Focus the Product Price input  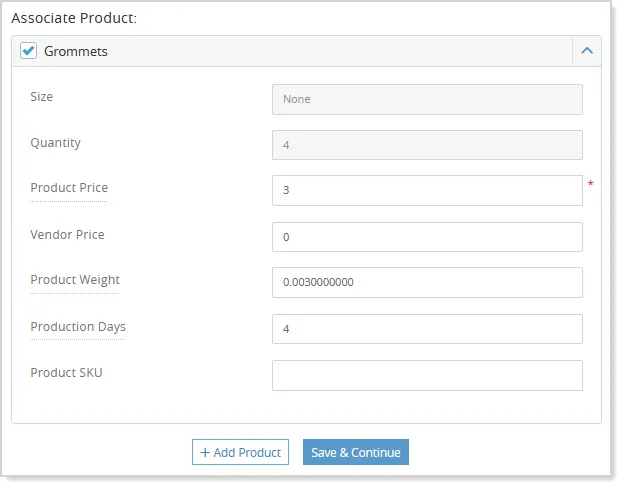pos(427,190)
